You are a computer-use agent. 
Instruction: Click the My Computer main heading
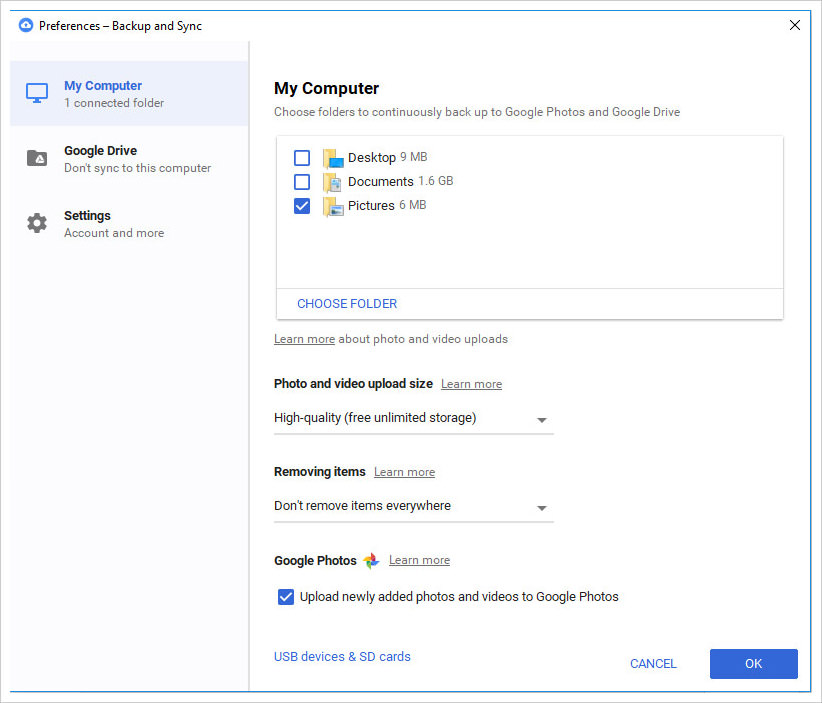click(326, 88)
